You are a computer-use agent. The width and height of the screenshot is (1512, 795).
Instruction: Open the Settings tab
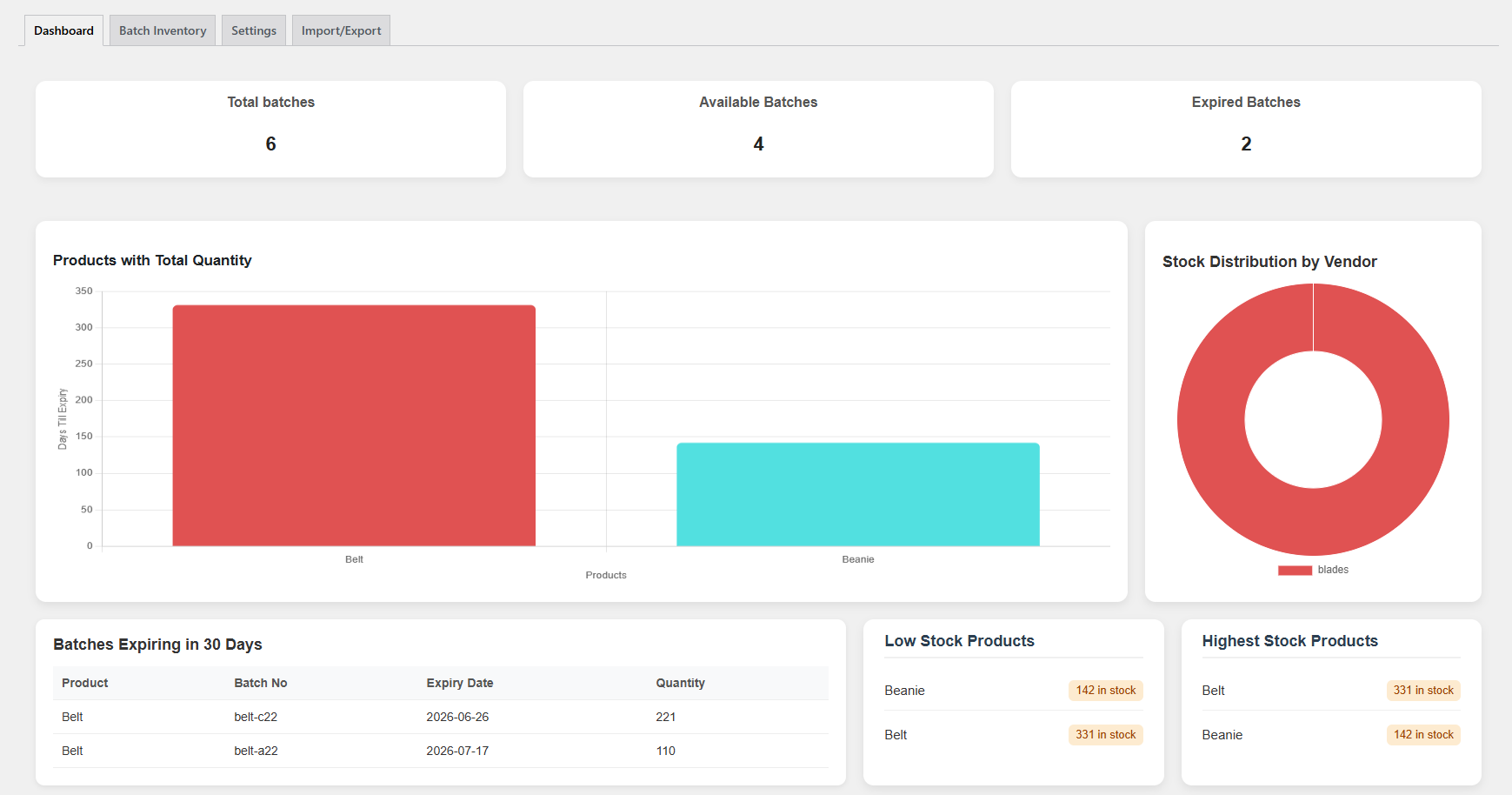(254, 30)
